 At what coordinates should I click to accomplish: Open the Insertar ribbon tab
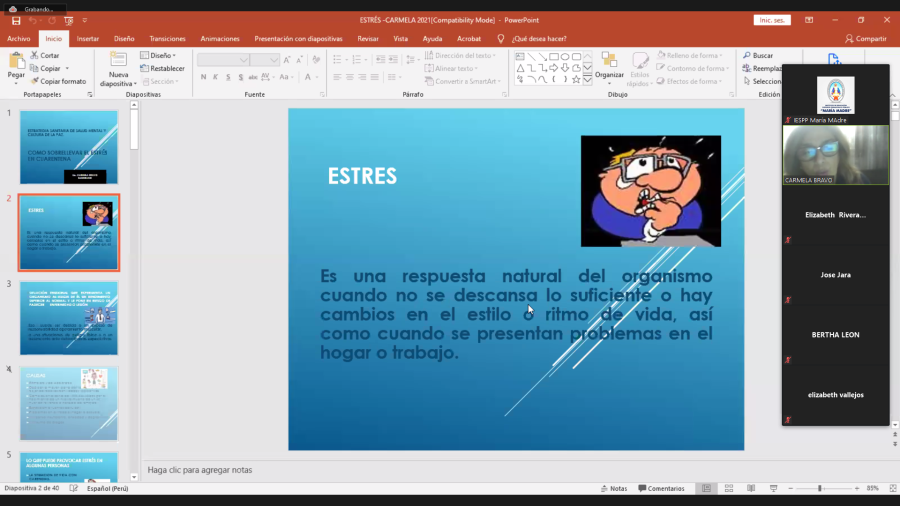click(x=88, y=39)
